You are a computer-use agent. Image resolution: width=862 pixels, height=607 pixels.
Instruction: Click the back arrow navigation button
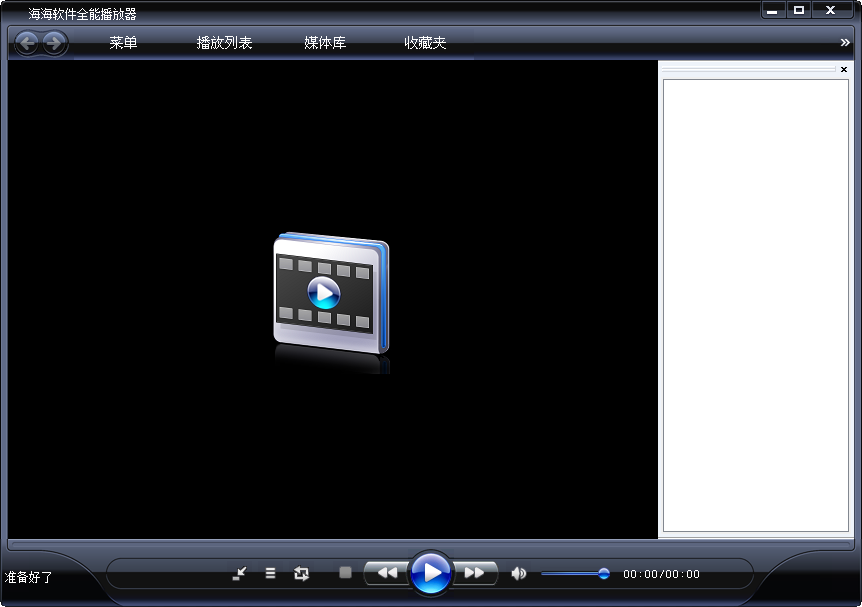27,43
